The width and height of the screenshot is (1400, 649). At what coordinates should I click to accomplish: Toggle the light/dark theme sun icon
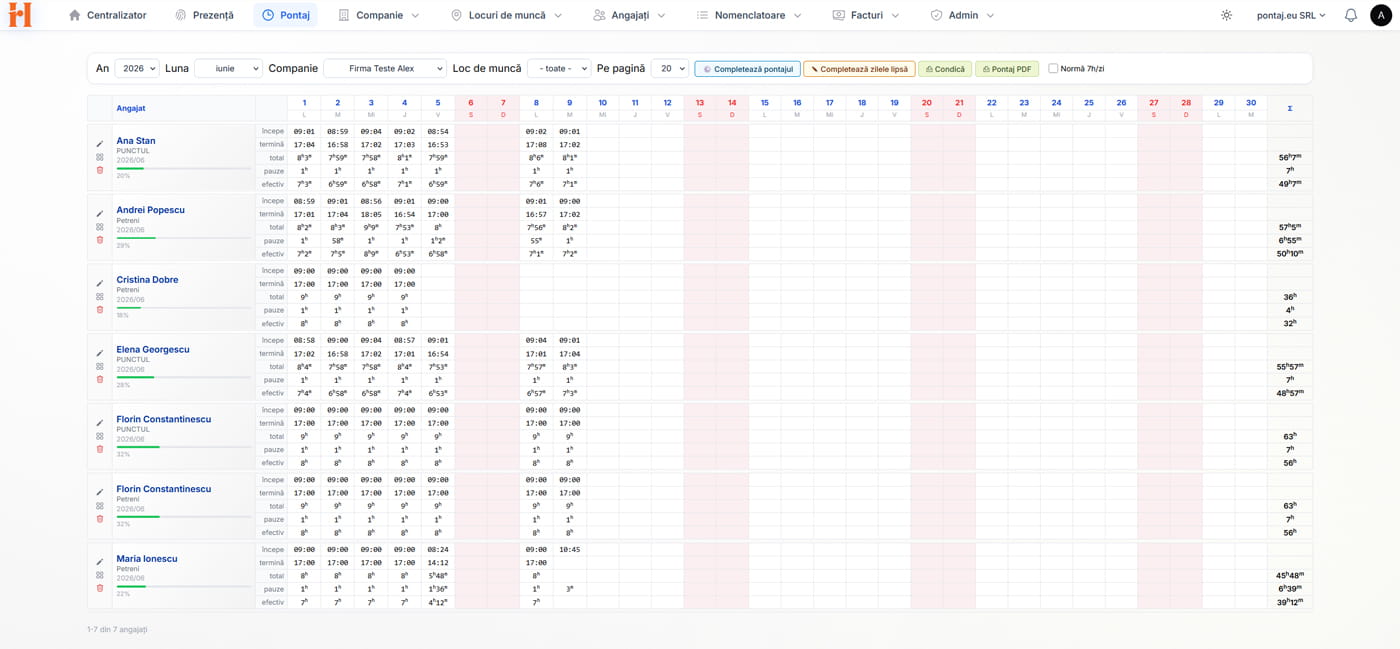(1227, 15)
